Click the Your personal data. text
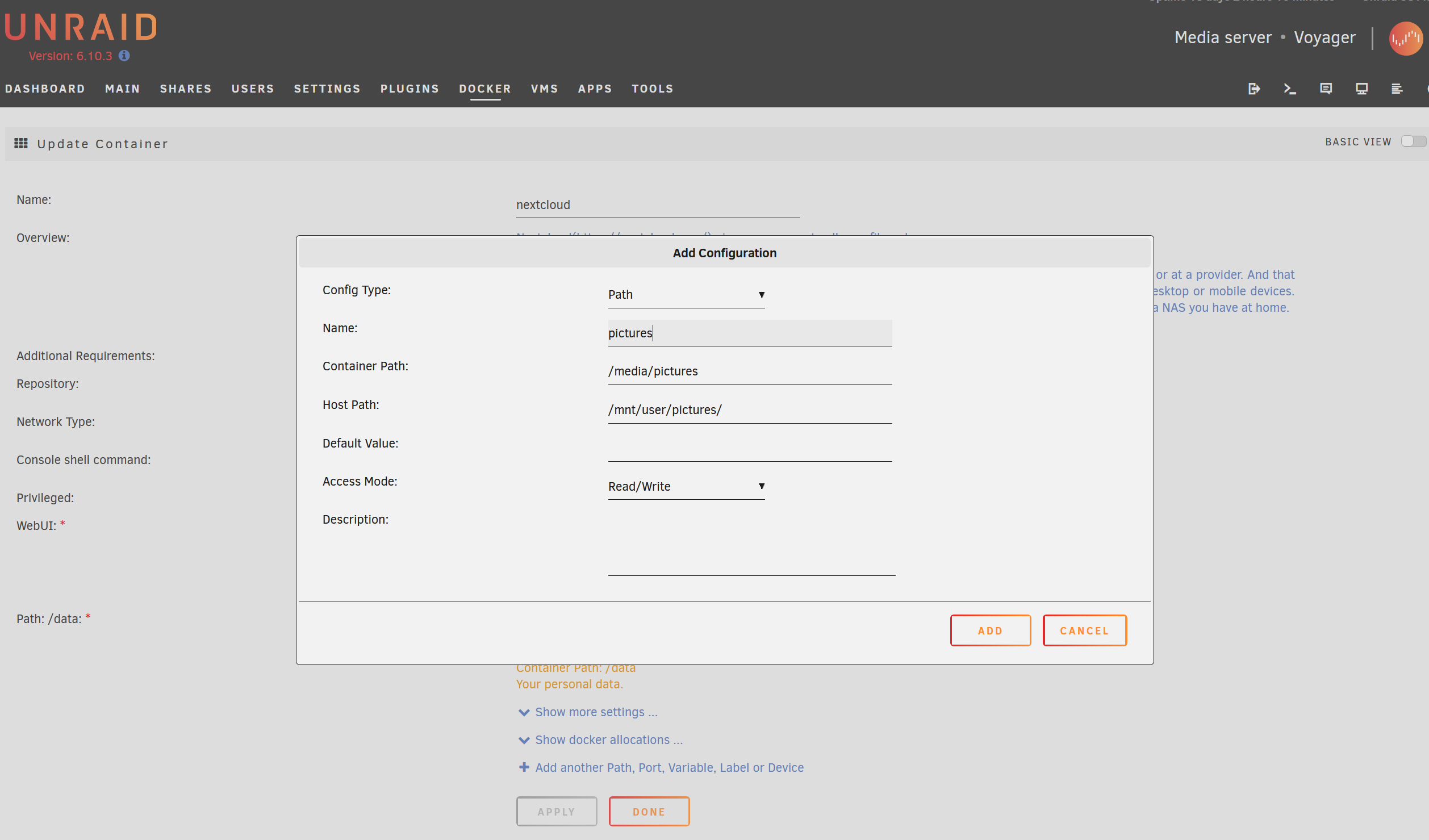The height and width of the screenshot is (840, 1429). click(570, 684)
